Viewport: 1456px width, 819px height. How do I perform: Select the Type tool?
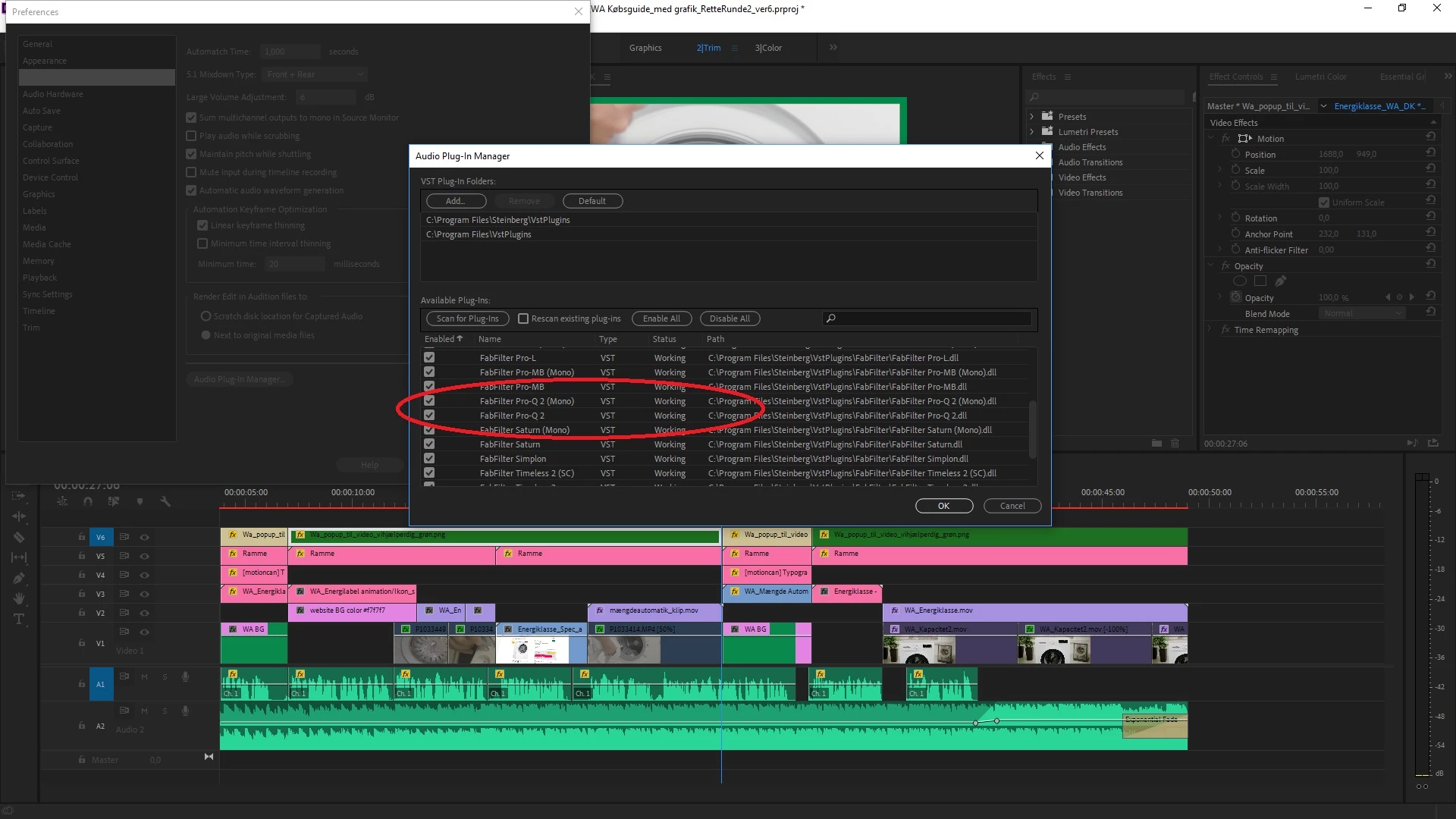coord(19,619)
